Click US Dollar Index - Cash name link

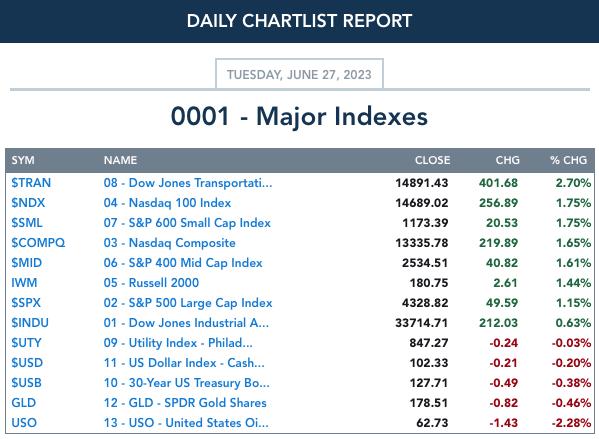184,363
